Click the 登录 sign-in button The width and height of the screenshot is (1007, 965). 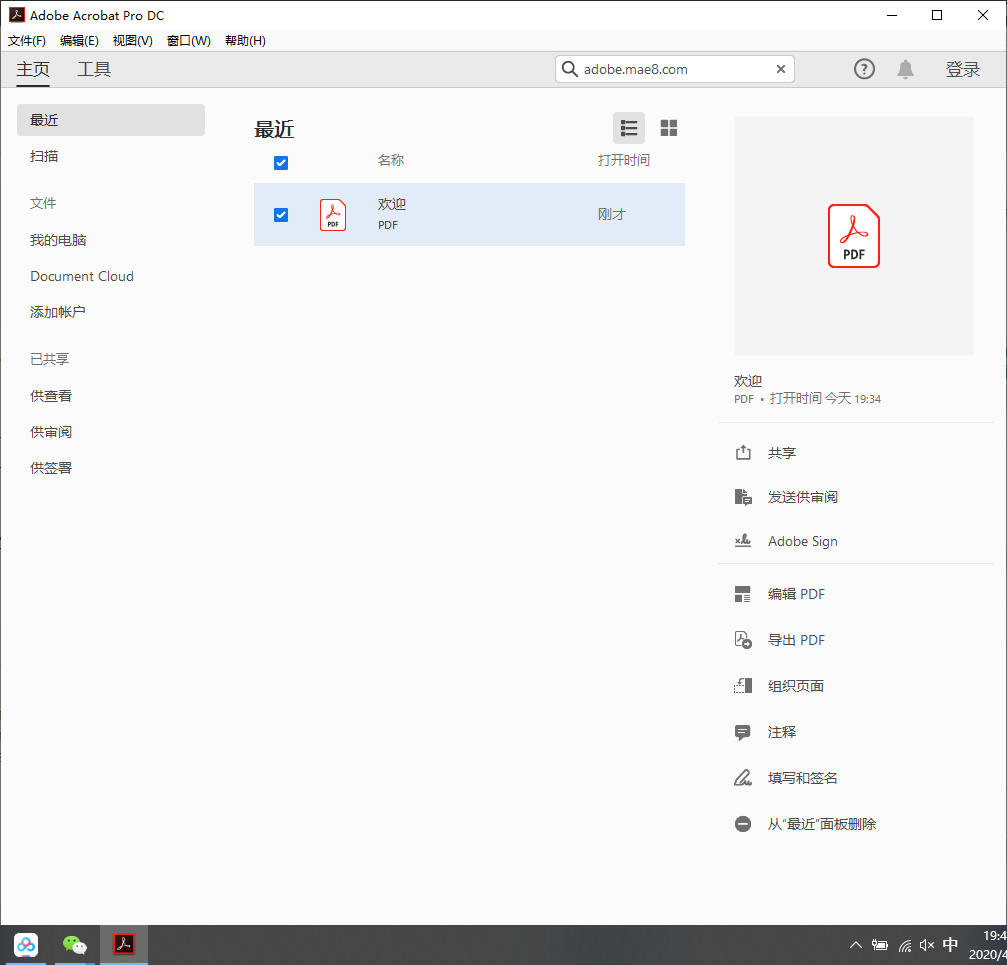pos(963,69)
